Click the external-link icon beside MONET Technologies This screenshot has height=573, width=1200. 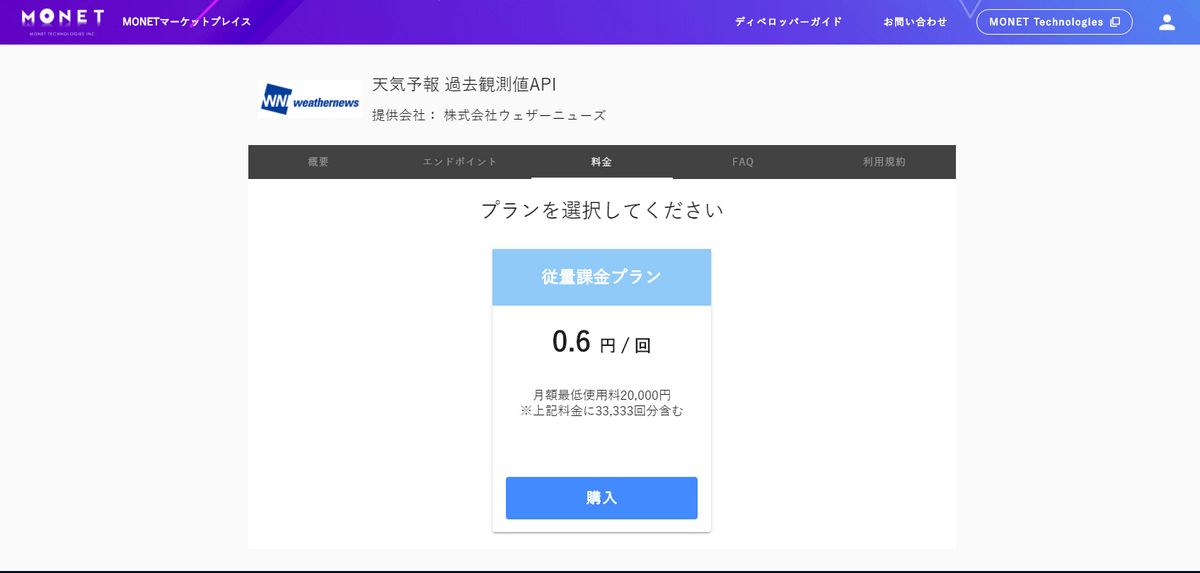1115,22
